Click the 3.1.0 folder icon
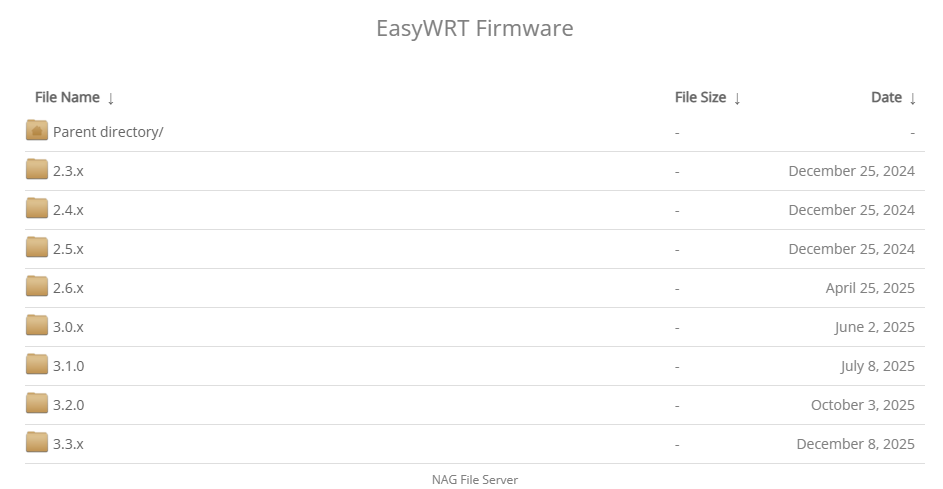Image resolution: width=943 pixels, height=489 pixels. pyautogui.click(x=37, y=365)
